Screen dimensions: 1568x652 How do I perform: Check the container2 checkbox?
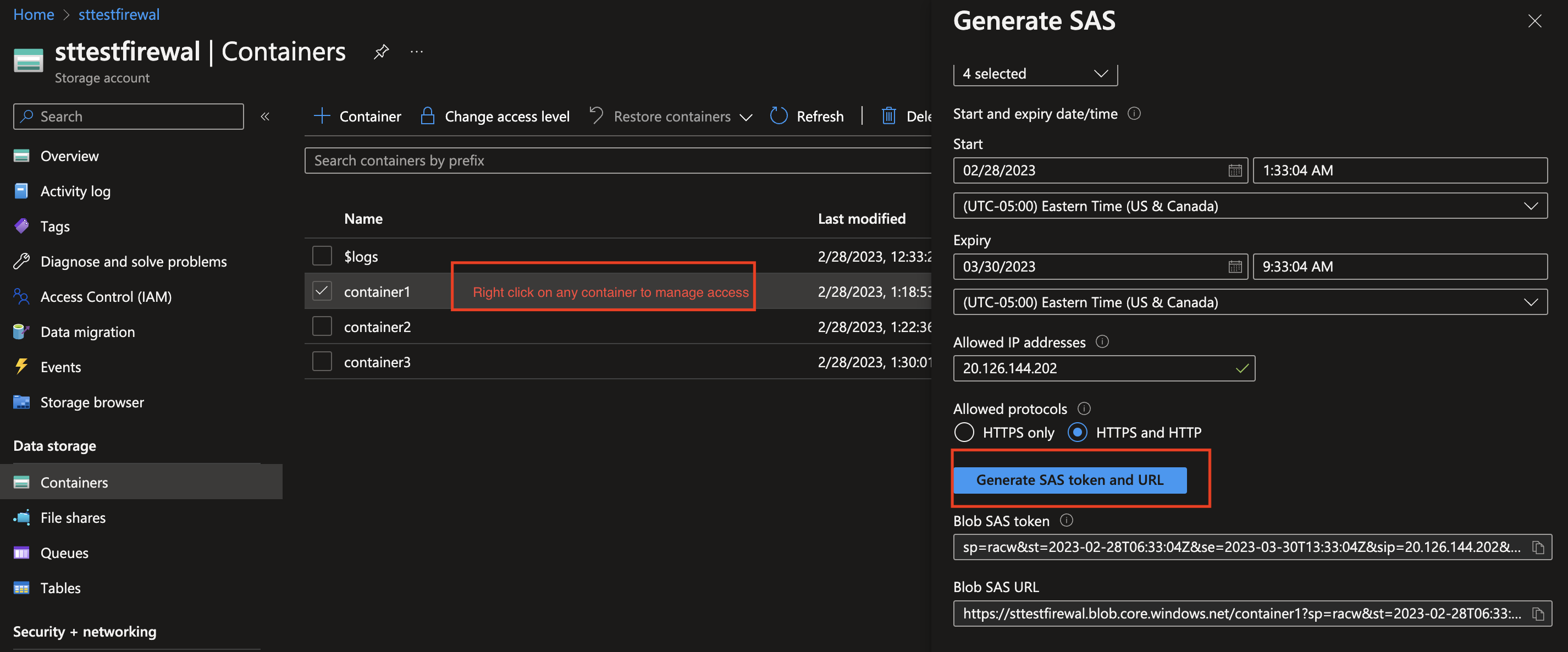[x=322, y=327]
